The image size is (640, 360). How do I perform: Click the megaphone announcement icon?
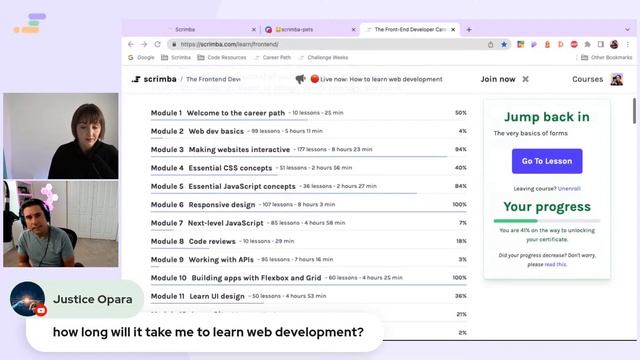click(x=300, y=79)
